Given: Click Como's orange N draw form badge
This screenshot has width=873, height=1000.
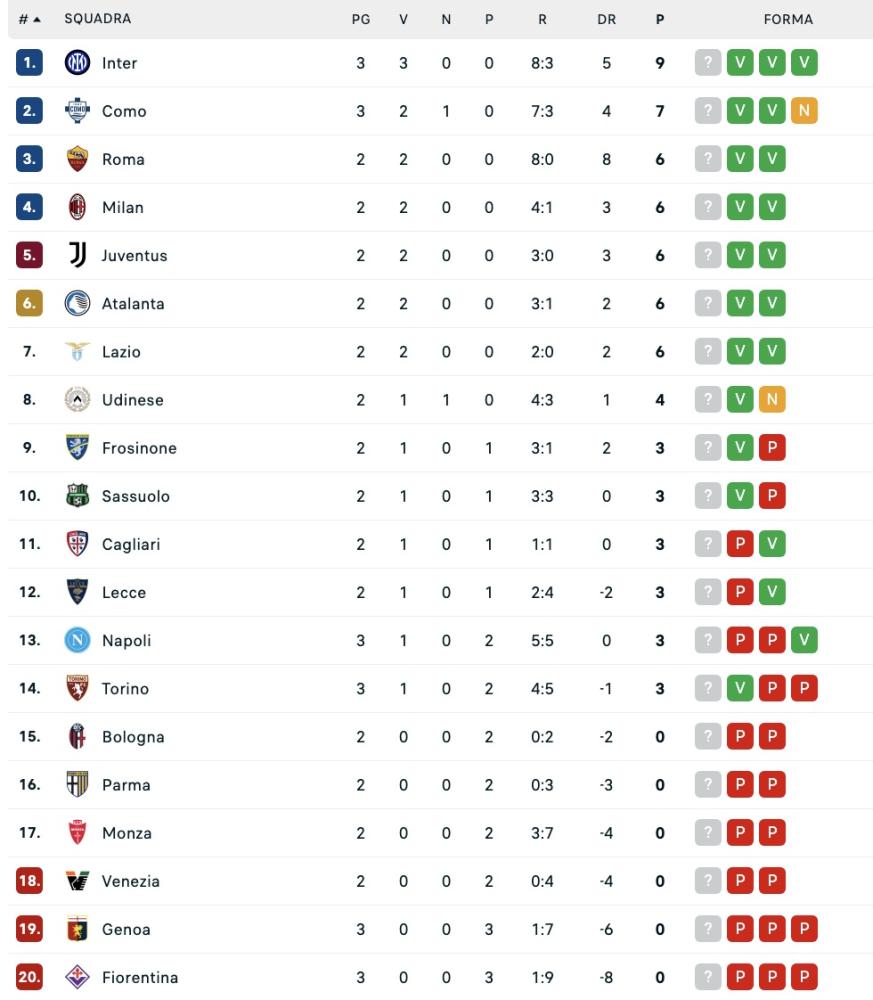Looking at the screenshot, I should (x=804, y=110).
